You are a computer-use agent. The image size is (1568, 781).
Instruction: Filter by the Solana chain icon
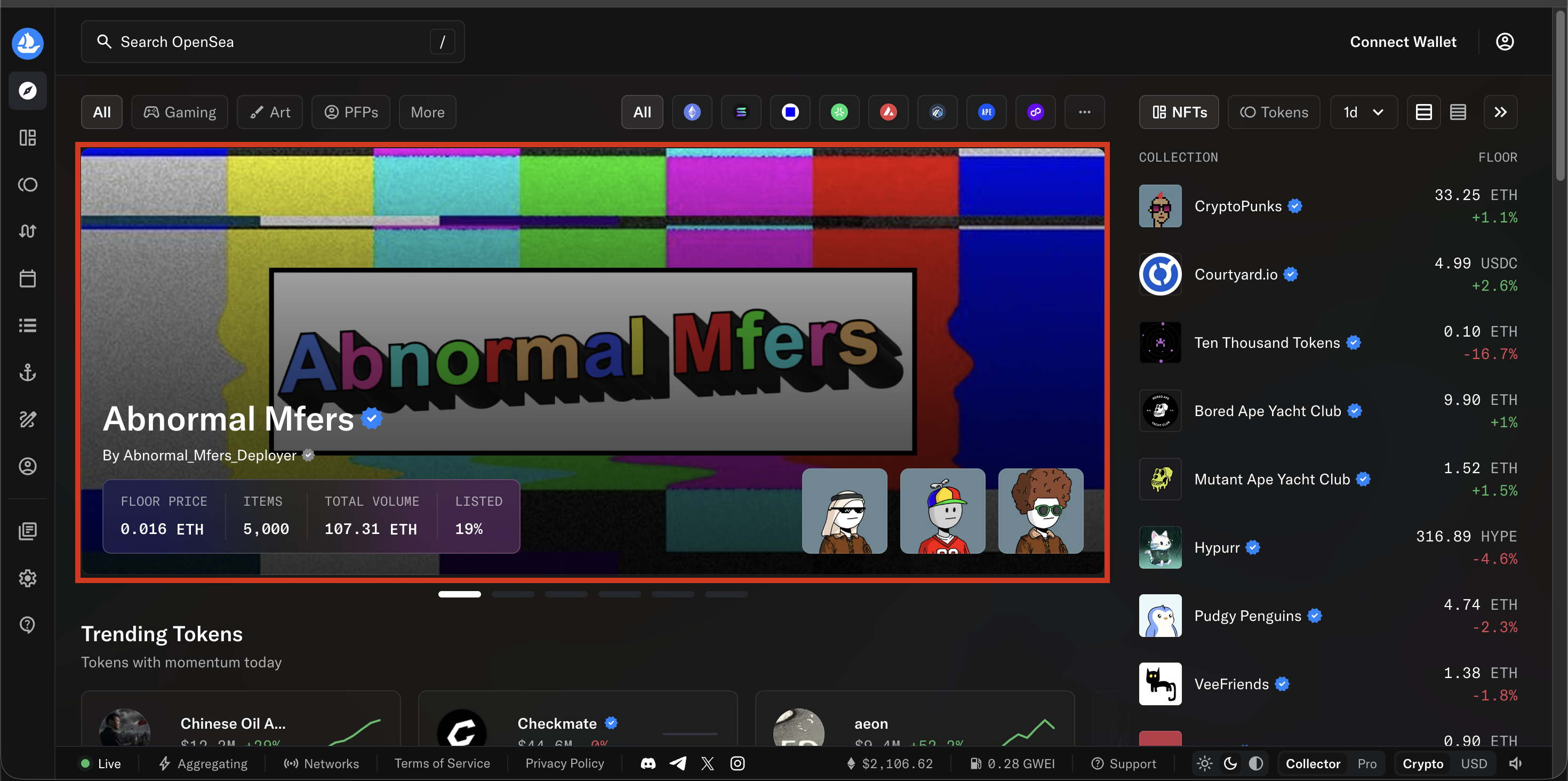(x=741, y=112)
